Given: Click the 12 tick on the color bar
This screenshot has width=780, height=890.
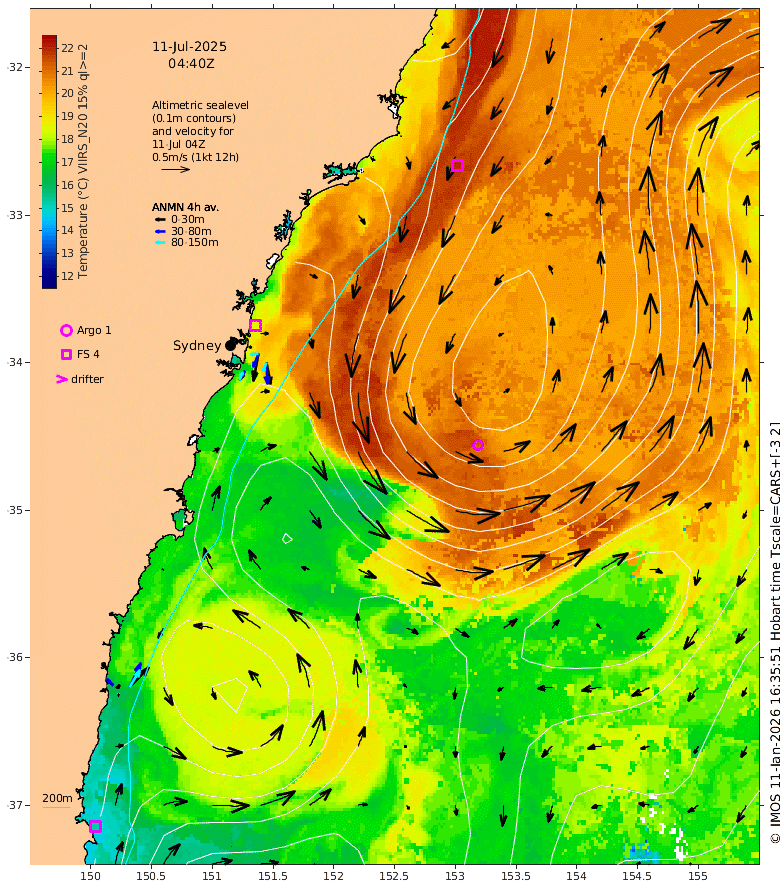Looking at the screenshot, I should [x=67, y=276].
